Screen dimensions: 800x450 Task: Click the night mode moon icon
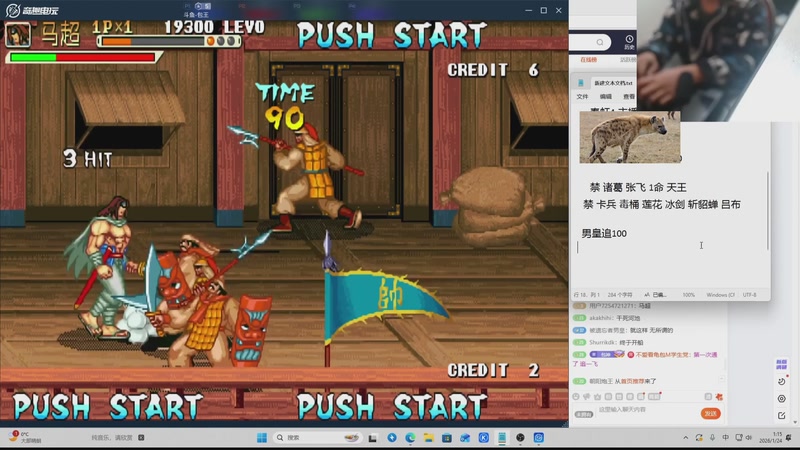782,382
